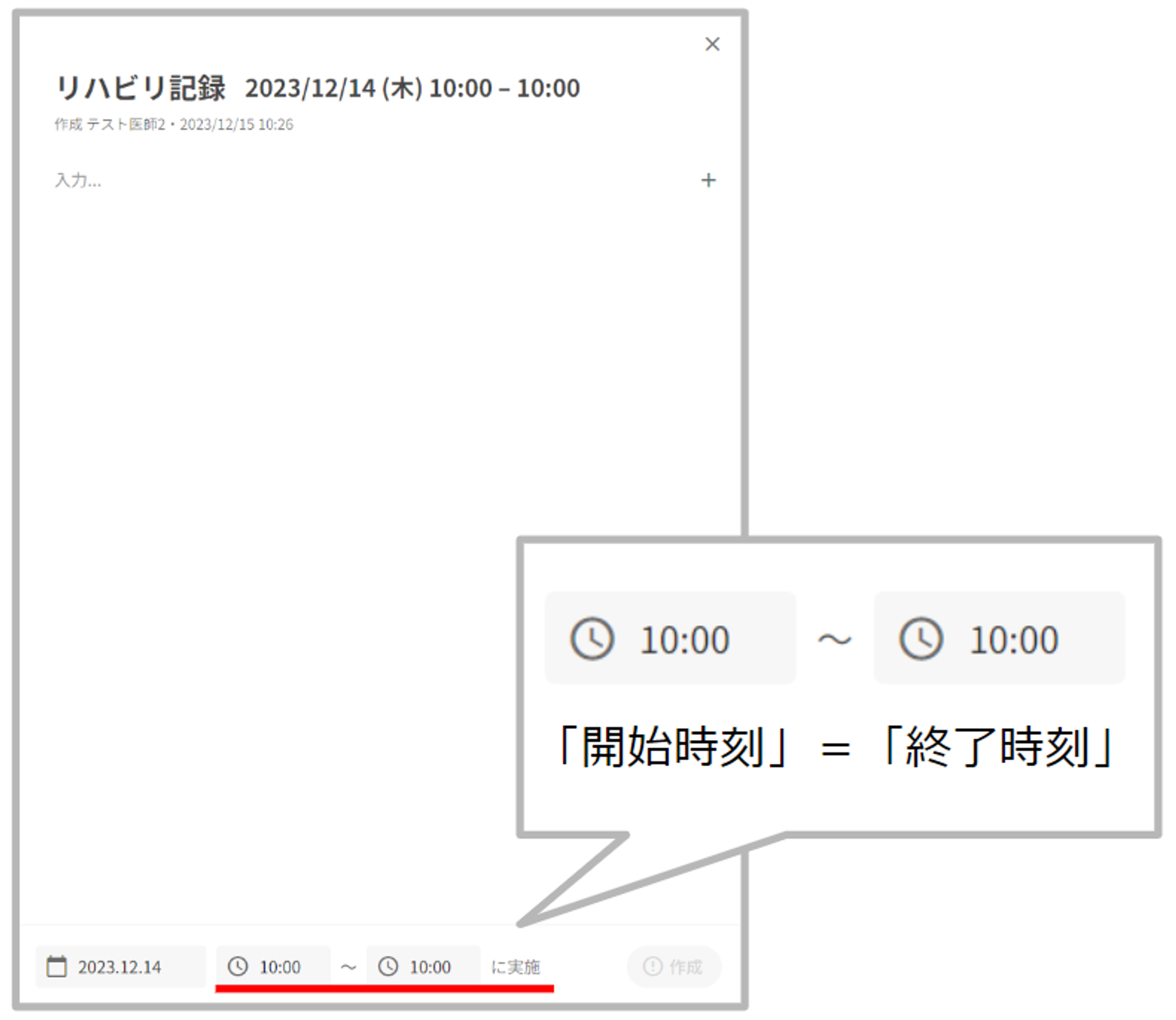Click the リハビリ記録 title

[x=141, y=88]
